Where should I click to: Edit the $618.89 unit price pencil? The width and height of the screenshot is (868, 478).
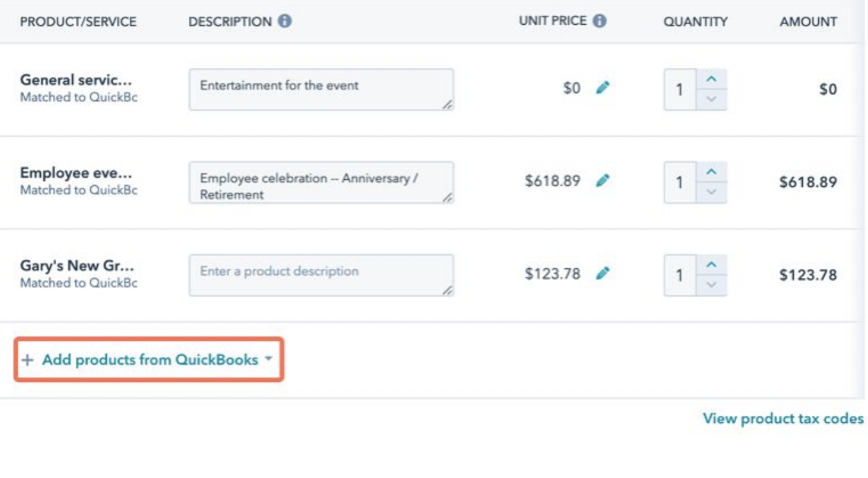click(603, 181)
